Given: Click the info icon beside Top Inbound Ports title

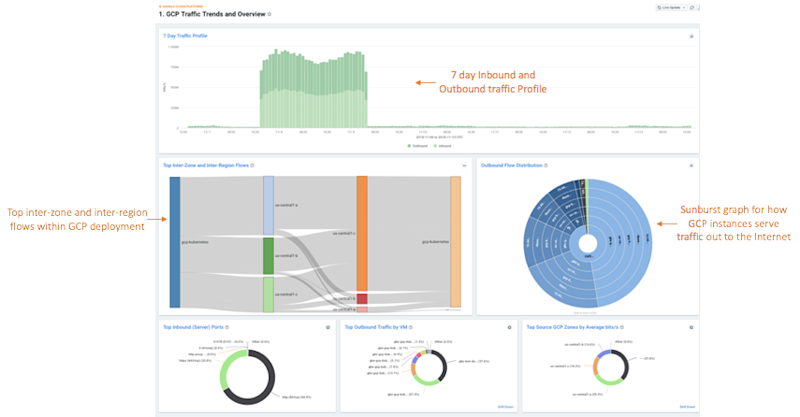Looking at the screenshot, I should [x=227, y=327].
